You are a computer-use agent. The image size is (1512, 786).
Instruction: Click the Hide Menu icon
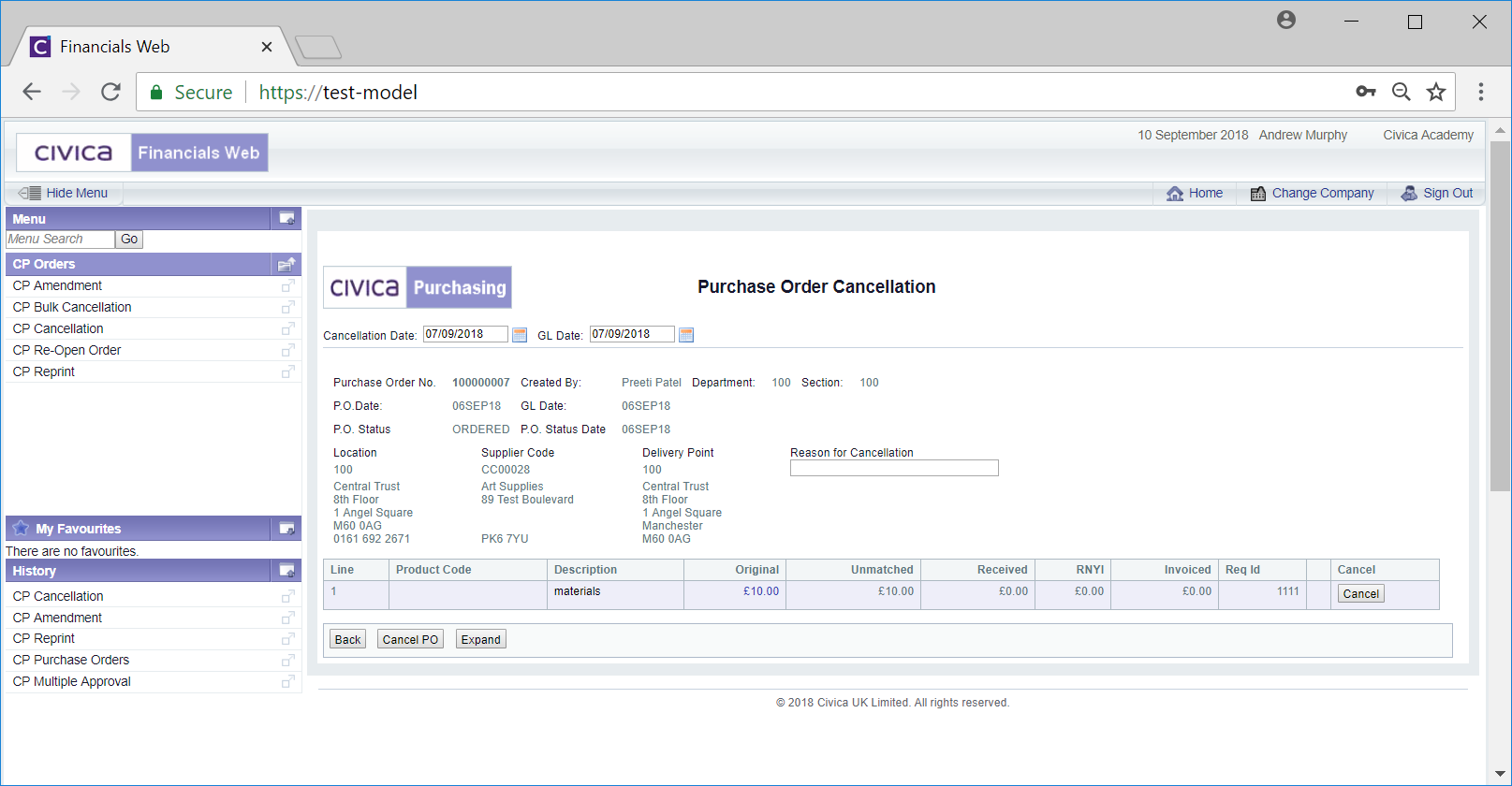(30, 193)
